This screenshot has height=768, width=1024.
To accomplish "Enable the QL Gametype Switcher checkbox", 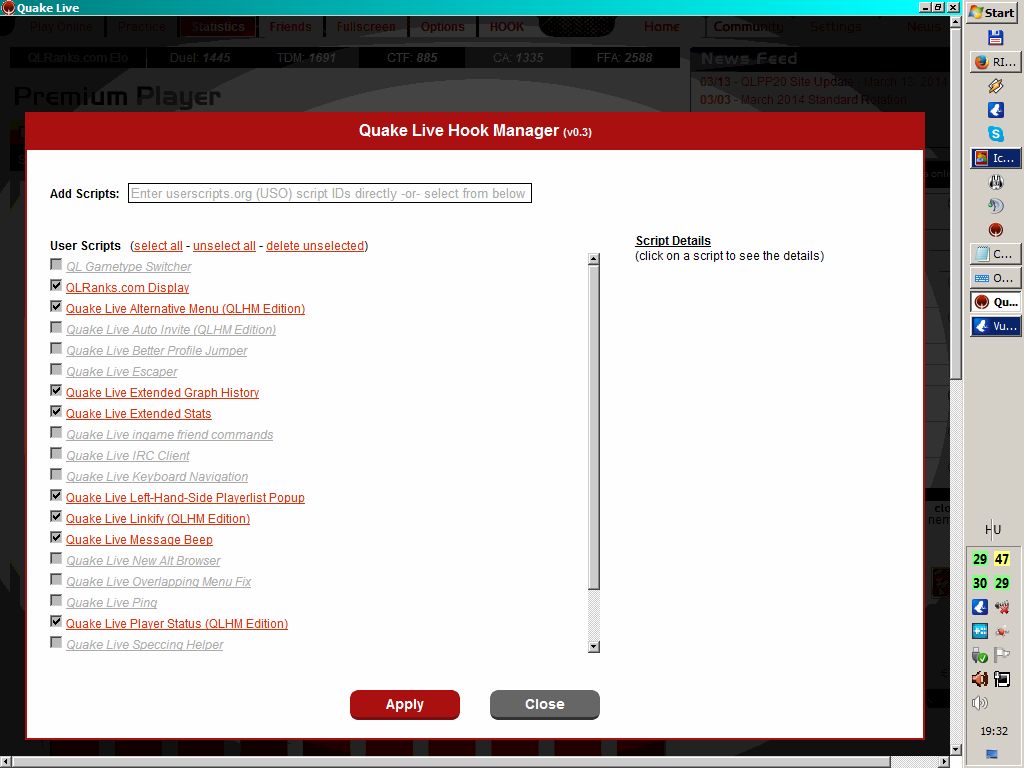I will (x=56, y=264).
